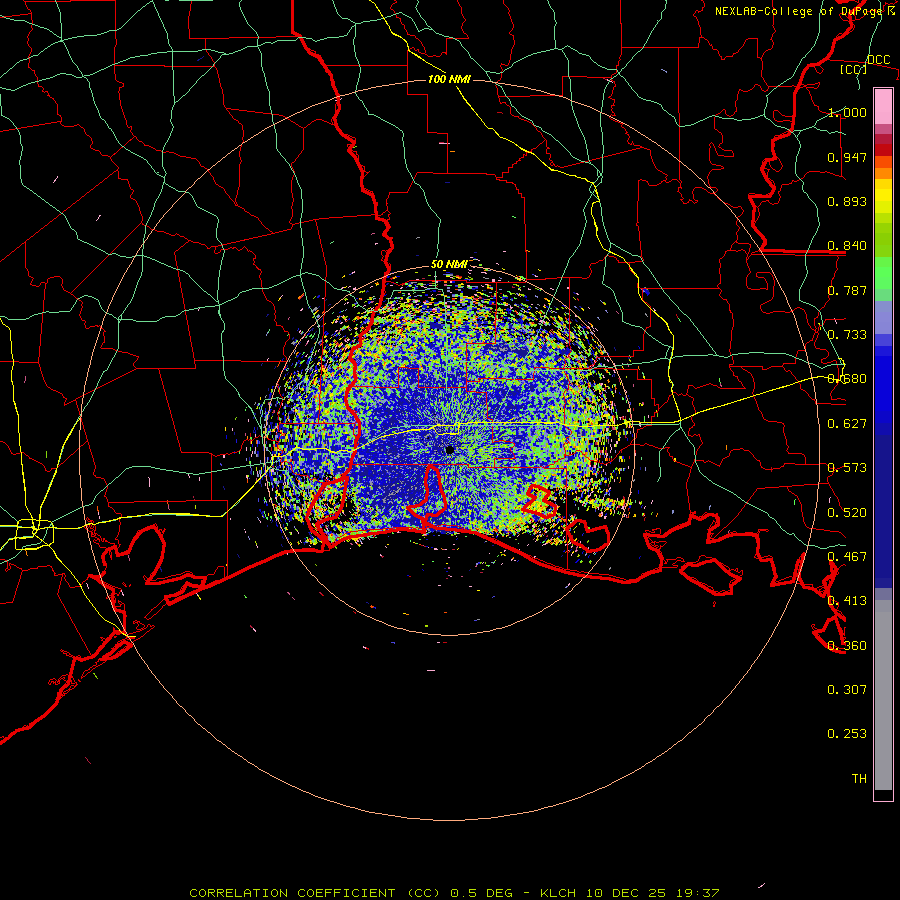
Task: Click the 0.253 scale value
Action: [x=847, y=734]
